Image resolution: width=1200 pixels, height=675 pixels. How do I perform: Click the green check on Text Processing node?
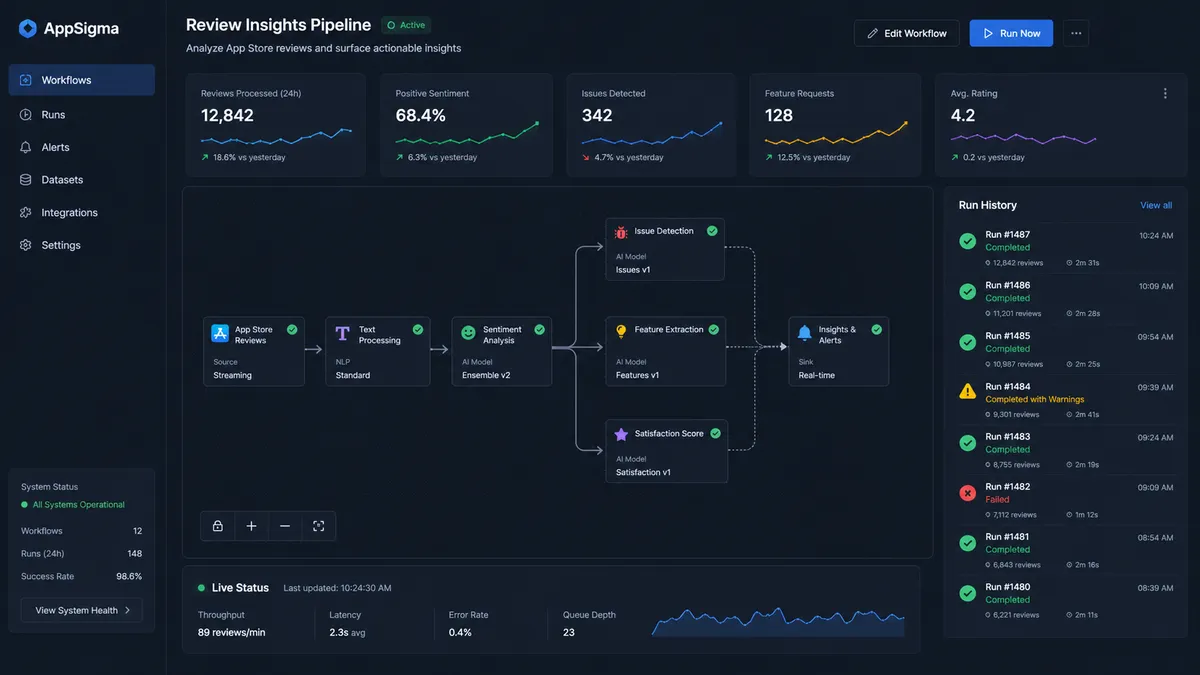pyautogui.click(x=417, y=329)
